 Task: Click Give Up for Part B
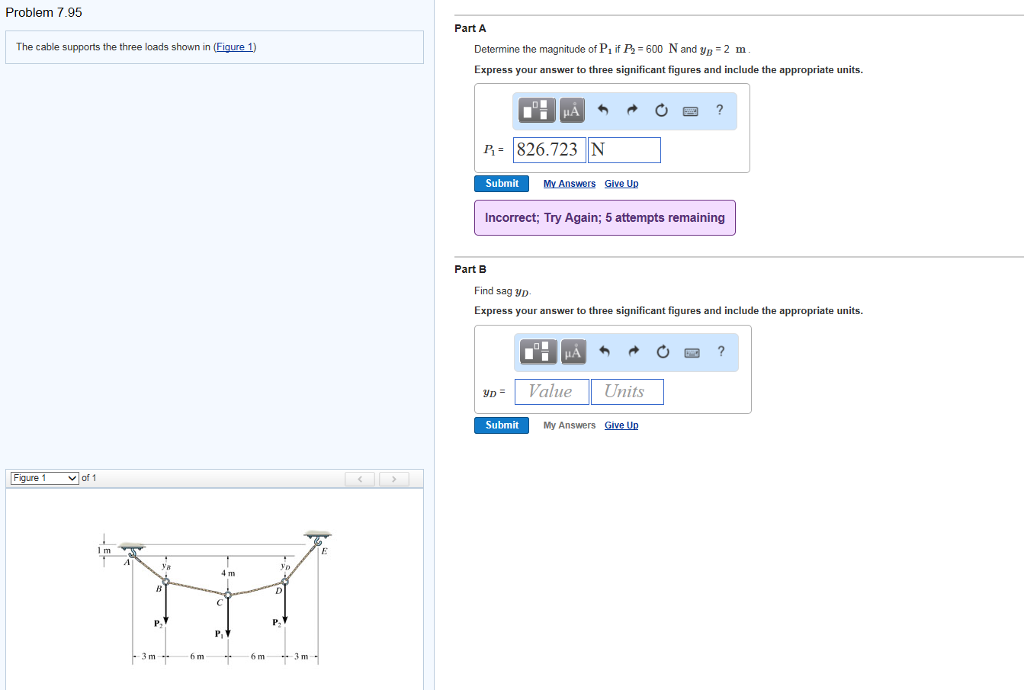[x=621, y=425]
